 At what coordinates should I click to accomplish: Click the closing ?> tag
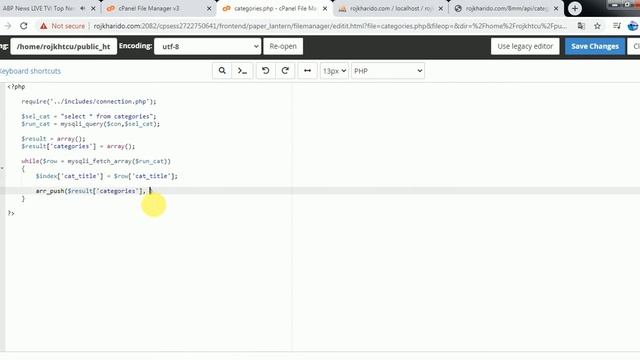(11, 213)
